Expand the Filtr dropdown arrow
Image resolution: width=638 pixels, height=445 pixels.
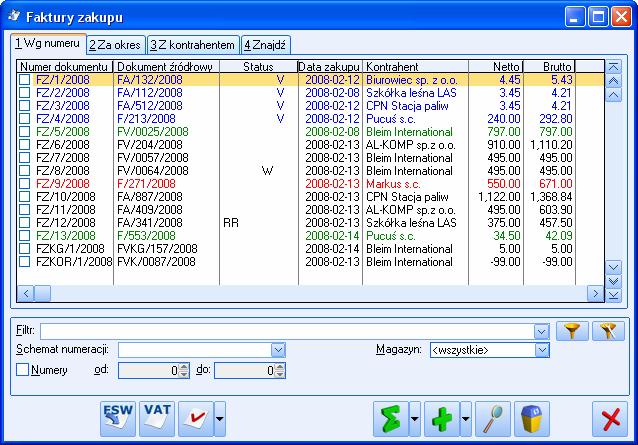(x=541, y=332)
